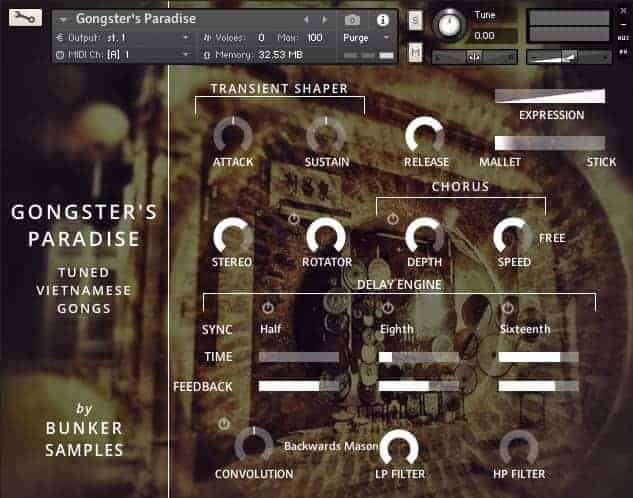This screenshot has height=498, width=633.
Task: Click the Voices note icon
Action: point(207,38)
